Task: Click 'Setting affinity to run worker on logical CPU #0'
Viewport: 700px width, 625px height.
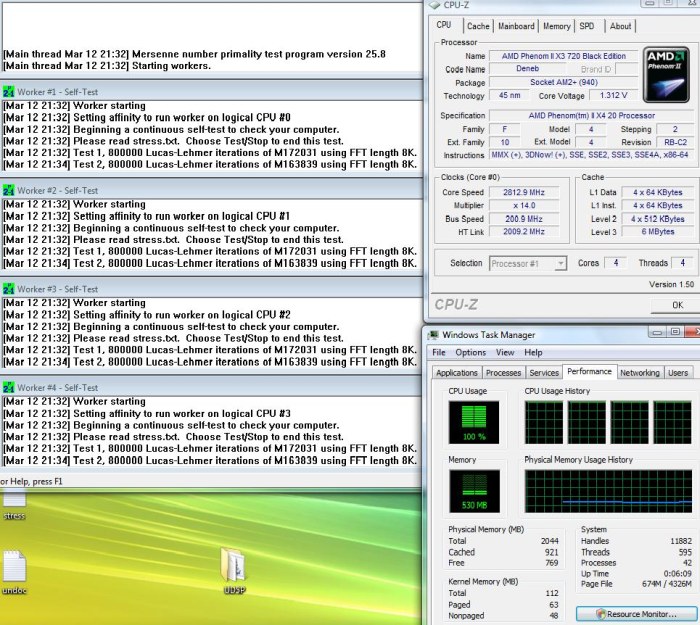Action: 182,117
